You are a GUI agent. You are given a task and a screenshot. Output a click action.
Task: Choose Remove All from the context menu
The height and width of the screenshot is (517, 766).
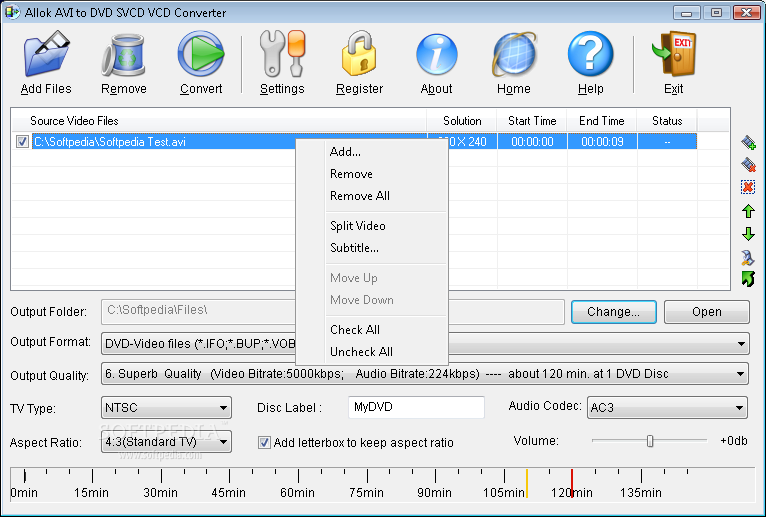pos(372,196)
